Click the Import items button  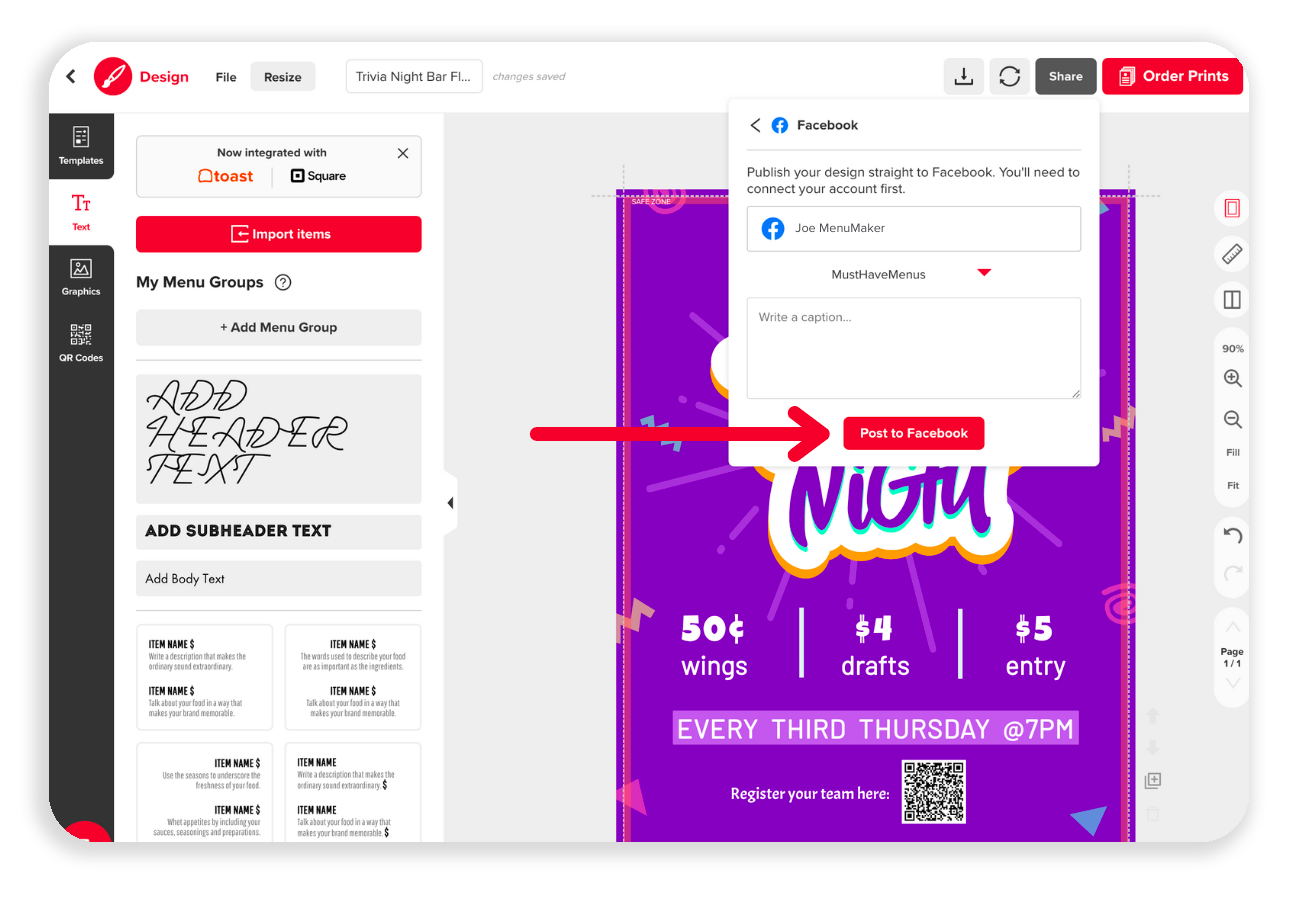pyautogui.click(x=279, y=234)
